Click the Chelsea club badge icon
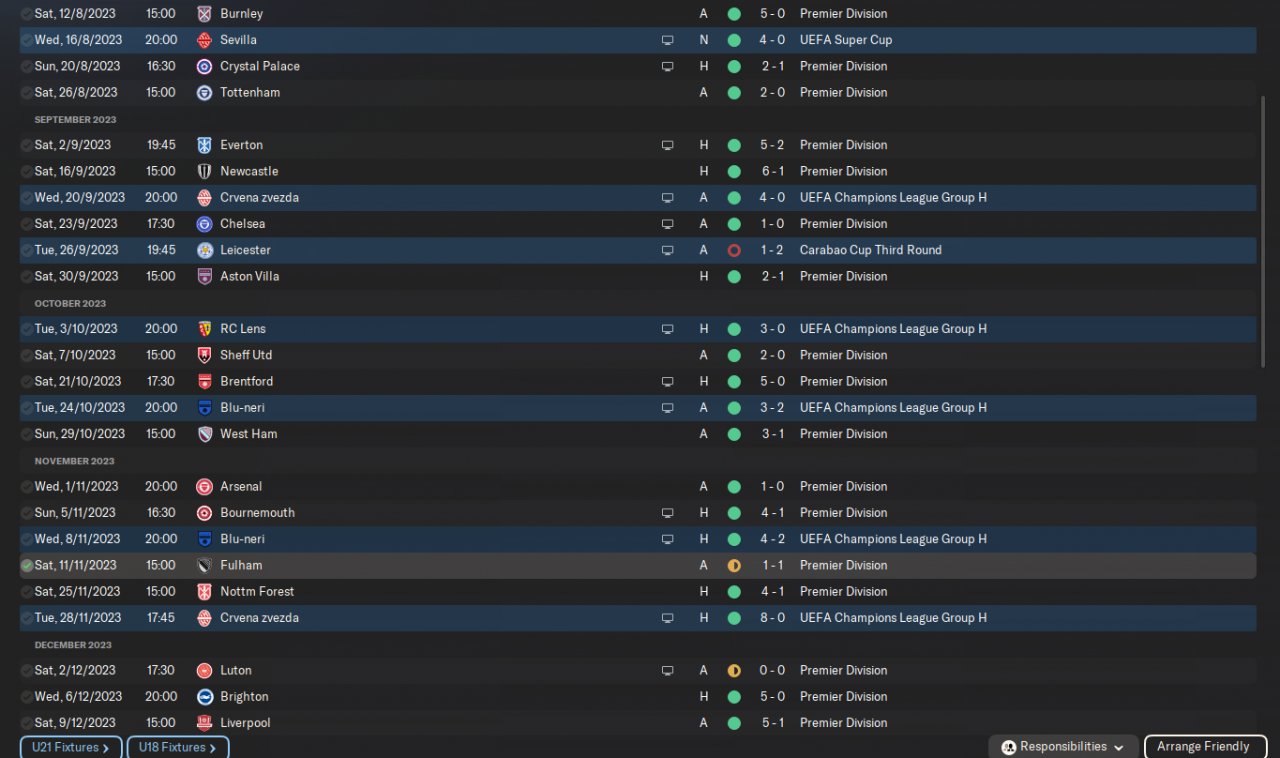1280x758 pixels. tap(204, 224)
